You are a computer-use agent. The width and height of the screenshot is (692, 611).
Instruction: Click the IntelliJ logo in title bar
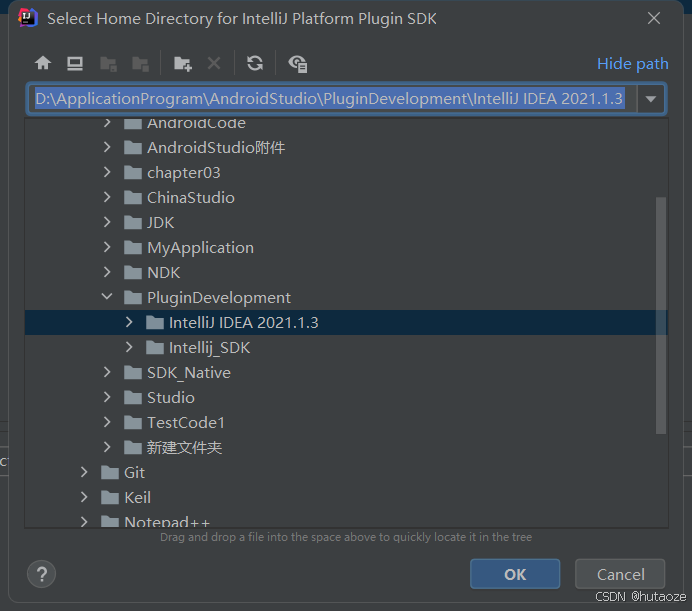tap(27, 19)
